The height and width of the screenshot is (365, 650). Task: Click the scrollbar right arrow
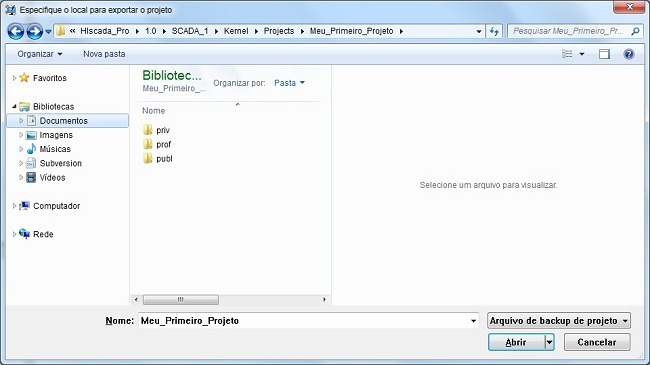(x=324, y=299)
